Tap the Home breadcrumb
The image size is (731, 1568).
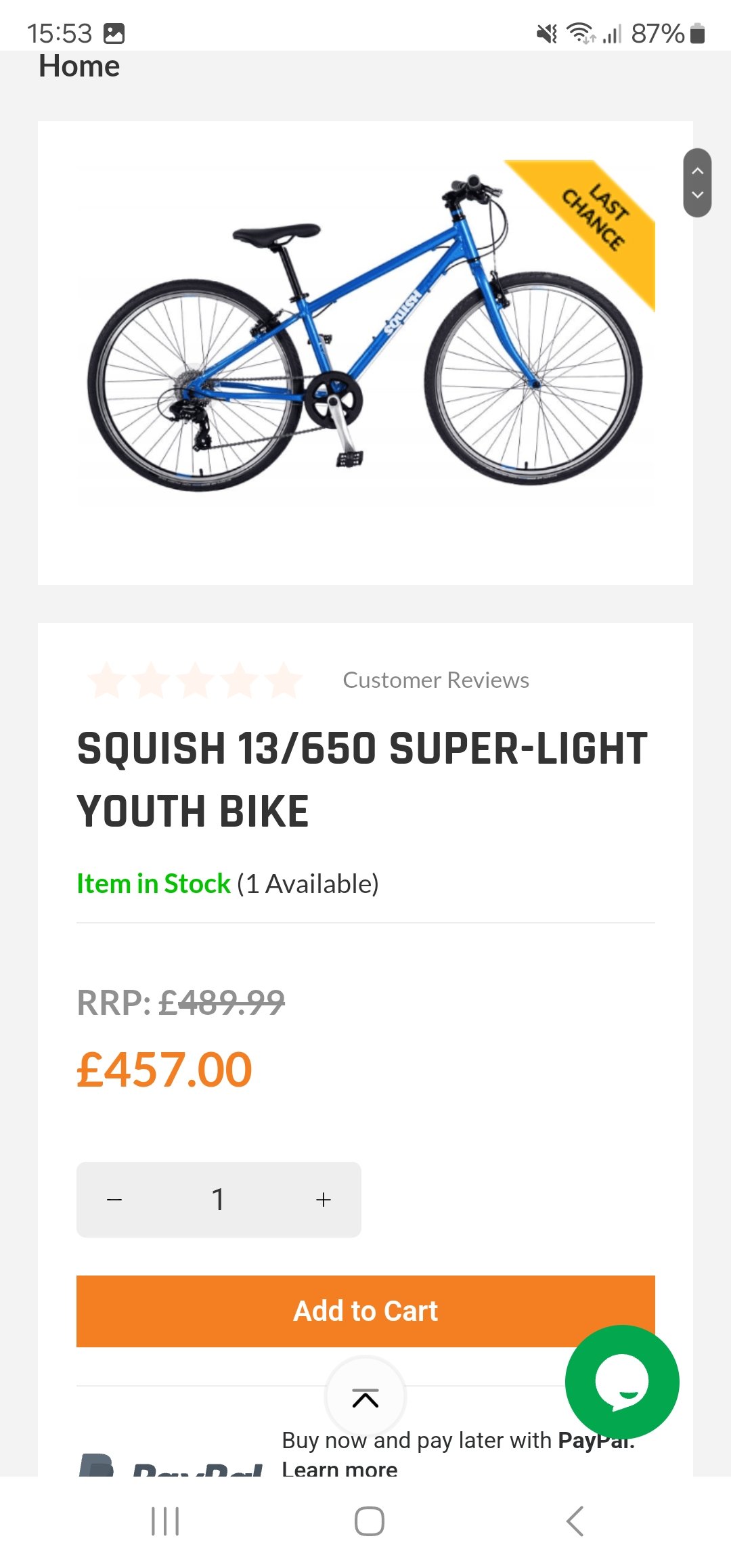tap(79, 66)
